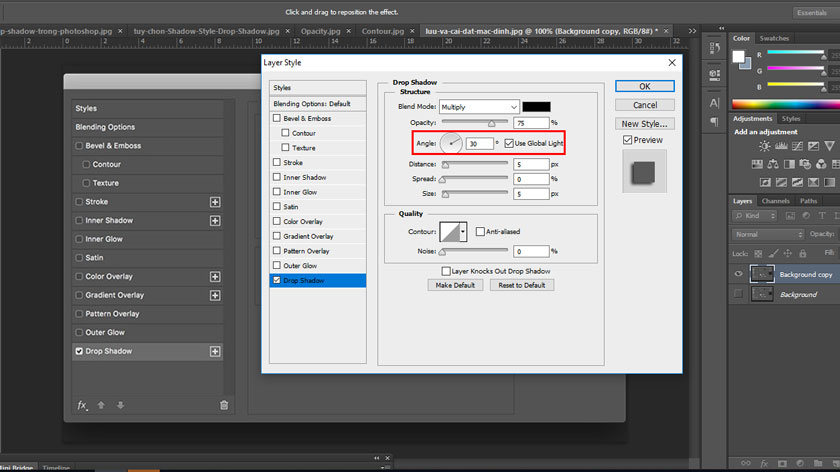Add an Invert adjustment
The height and width of the screenshot is (472, 840).
click(765, 183)
